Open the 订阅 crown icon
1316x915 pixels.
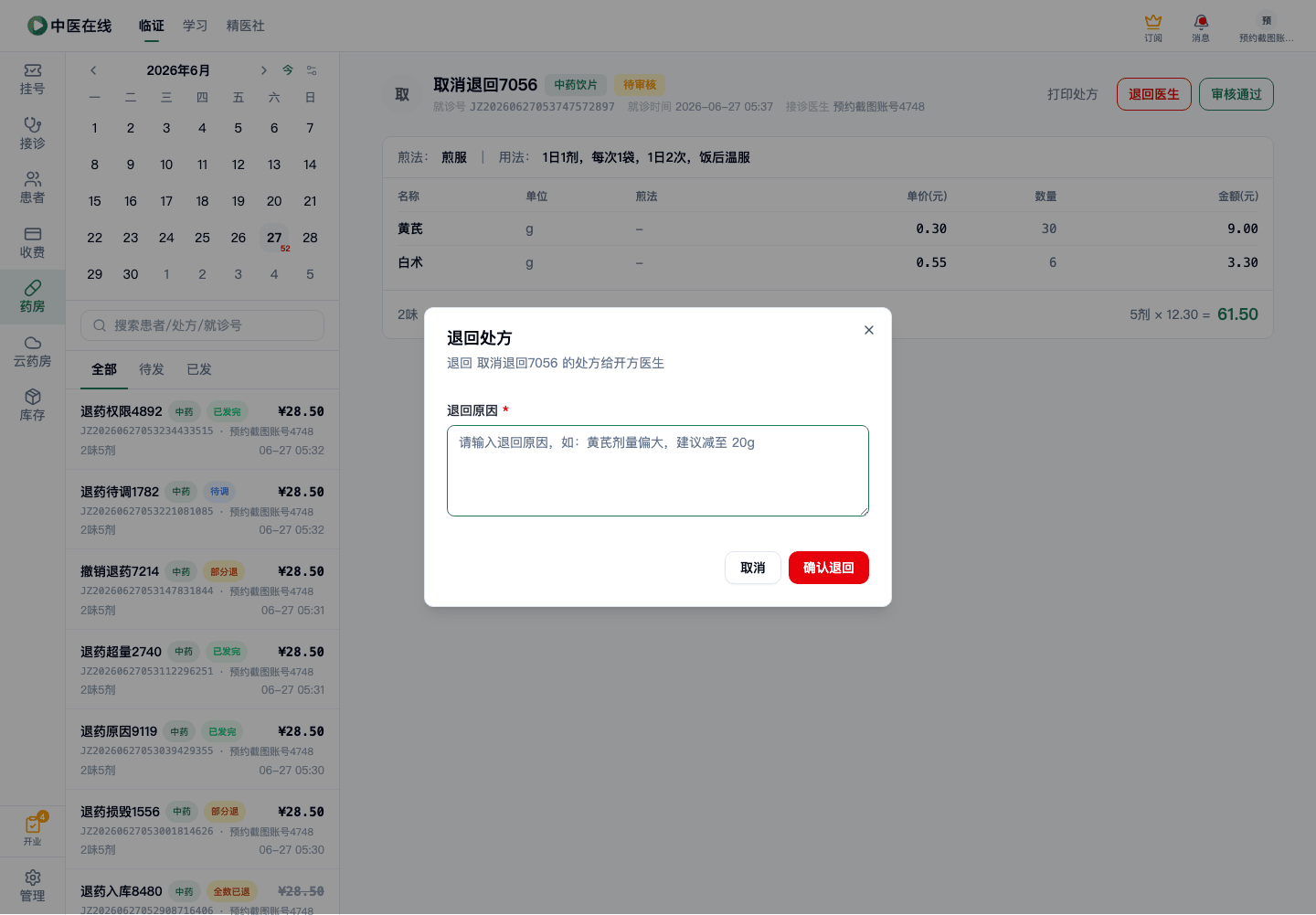pyautogui.click(x=1153, y=27)
